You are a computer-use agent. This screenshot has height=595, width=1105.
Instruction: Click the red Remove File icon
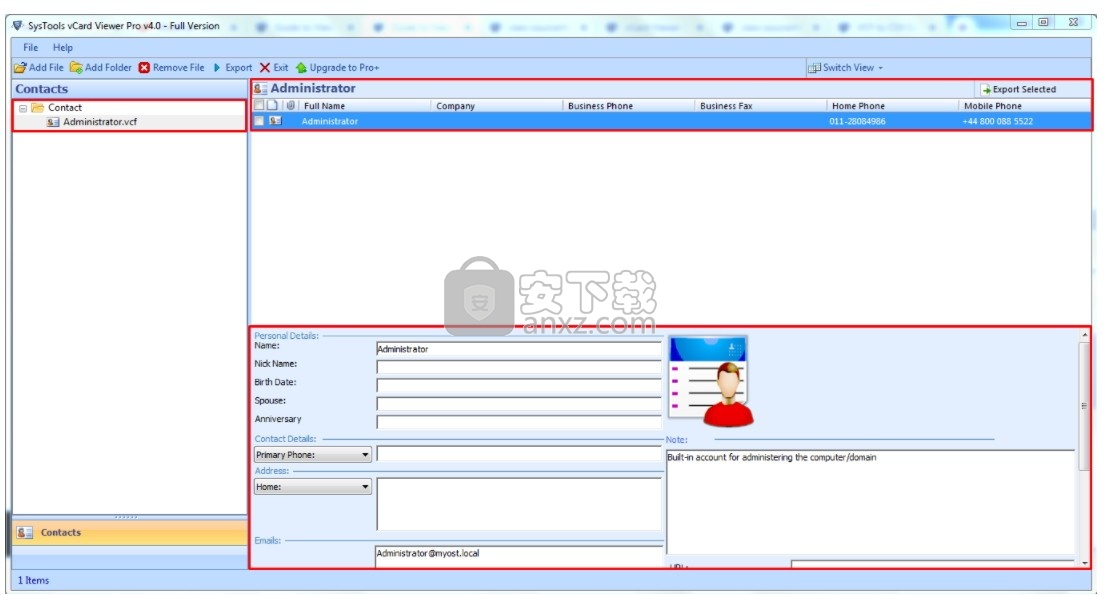144,68
